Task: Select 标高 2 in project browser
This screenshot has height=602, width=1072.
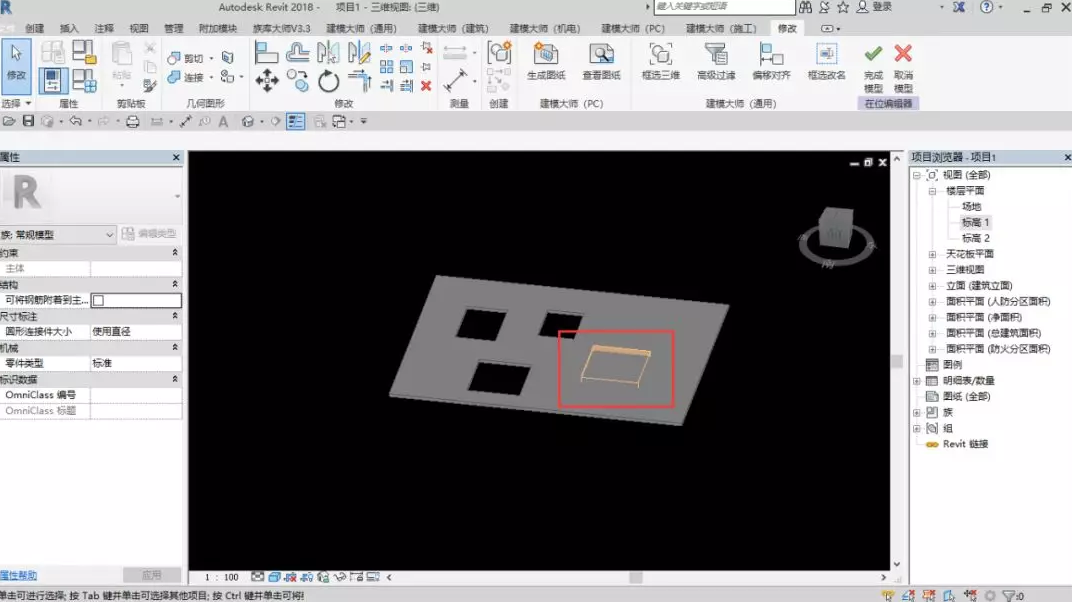Action: 975,238
